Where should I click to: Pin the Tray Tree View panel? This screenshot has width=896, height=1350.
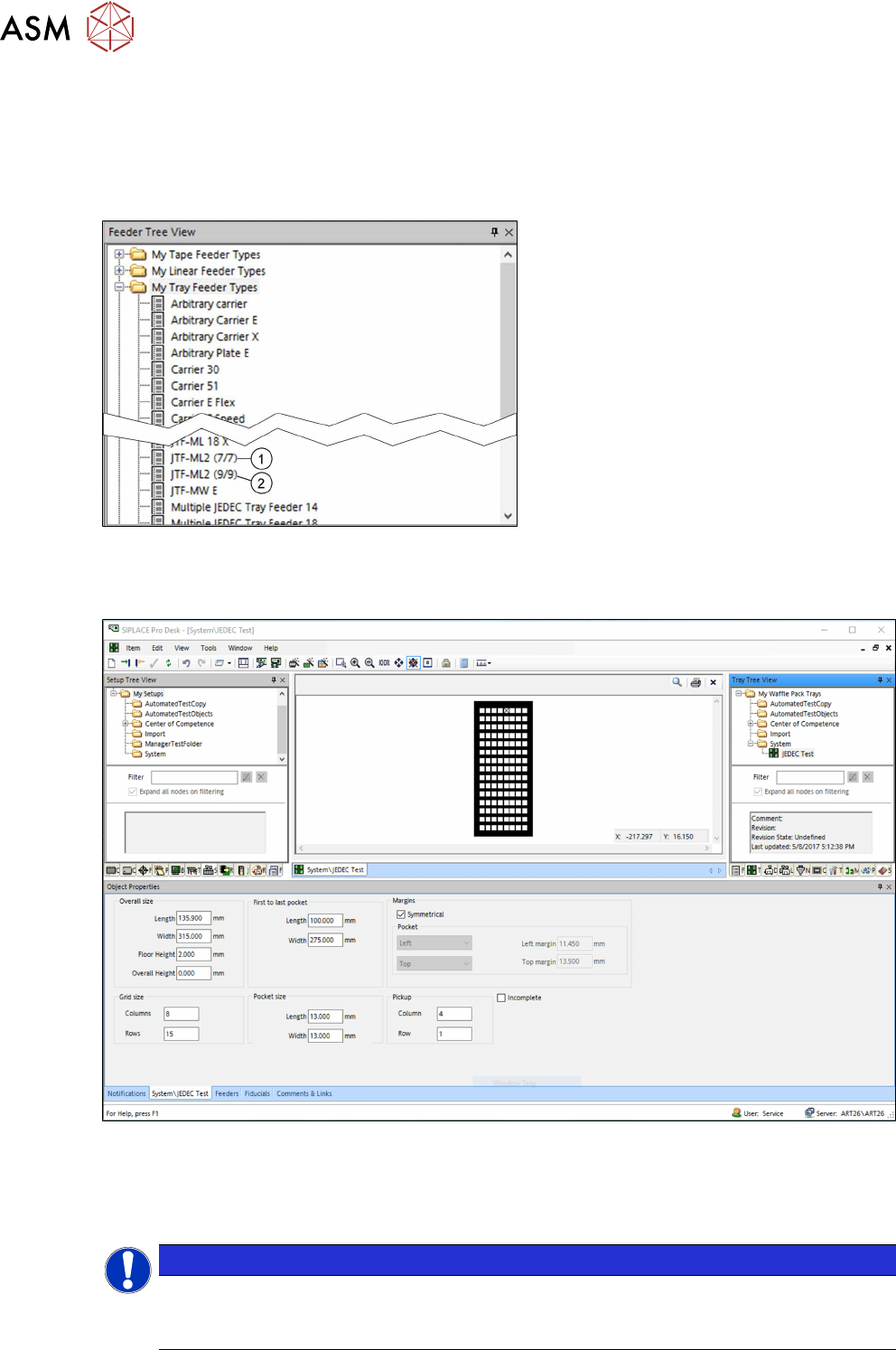(x=880, y=680)
